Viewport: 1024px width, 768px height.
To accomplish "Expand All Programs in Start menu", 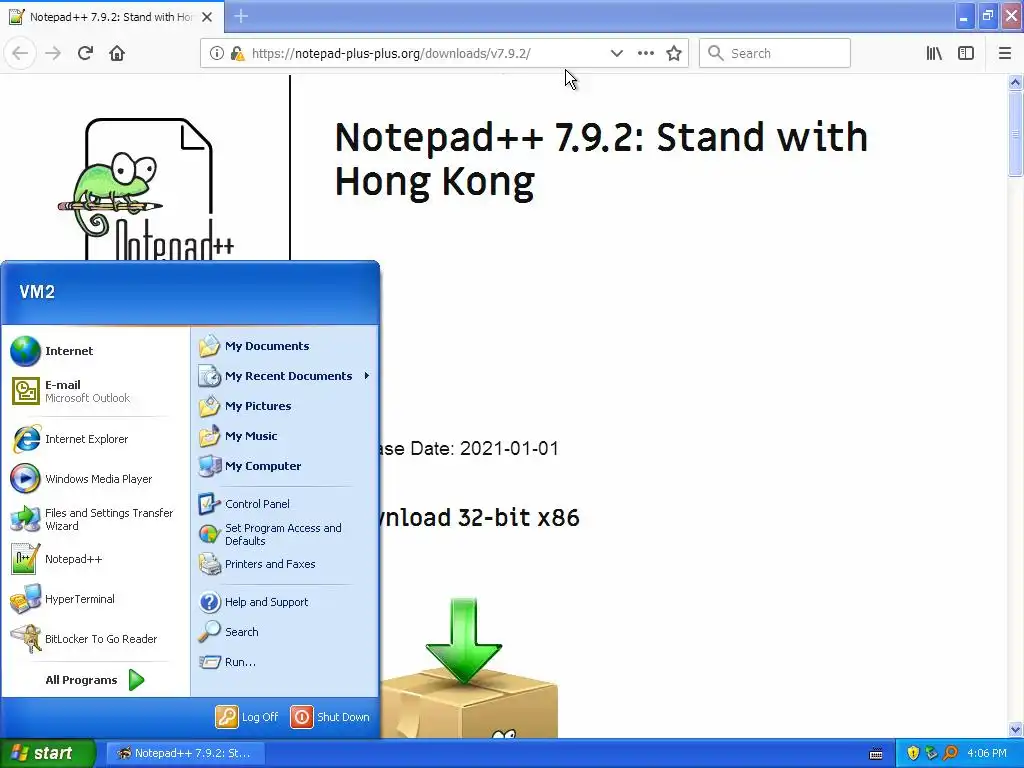I will 95,680.
